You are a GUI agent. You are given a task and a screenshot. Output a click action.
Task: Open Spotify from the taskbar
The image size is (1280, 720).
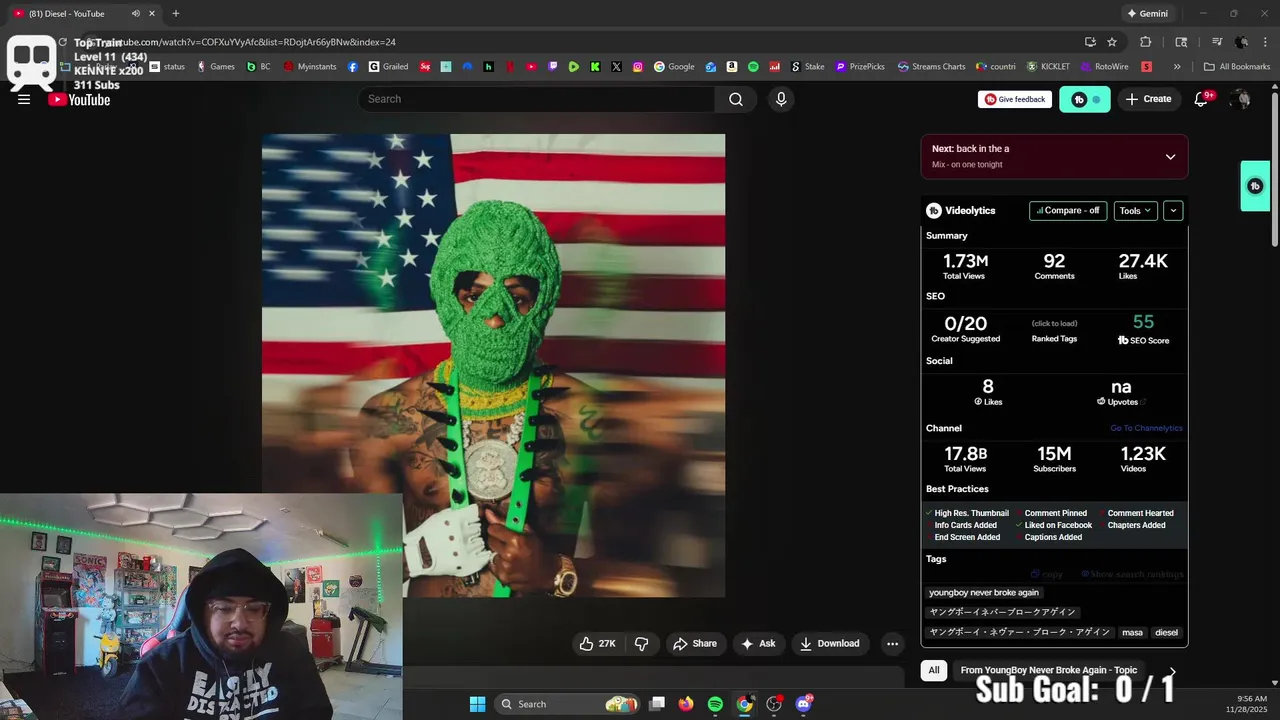tap(715, 704)
